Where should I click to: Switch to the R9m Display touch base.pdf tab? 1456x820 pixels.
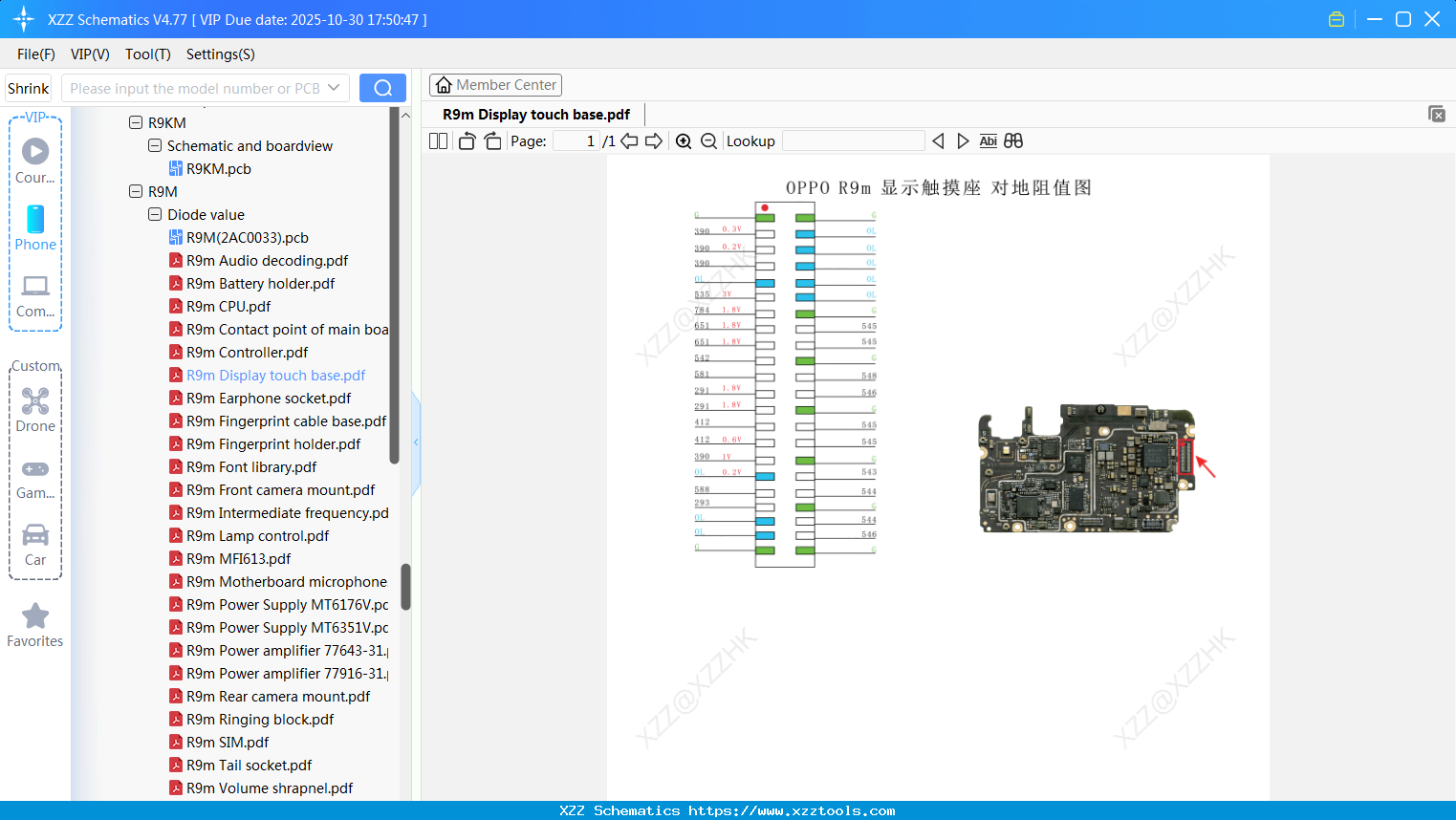point(533,114)
